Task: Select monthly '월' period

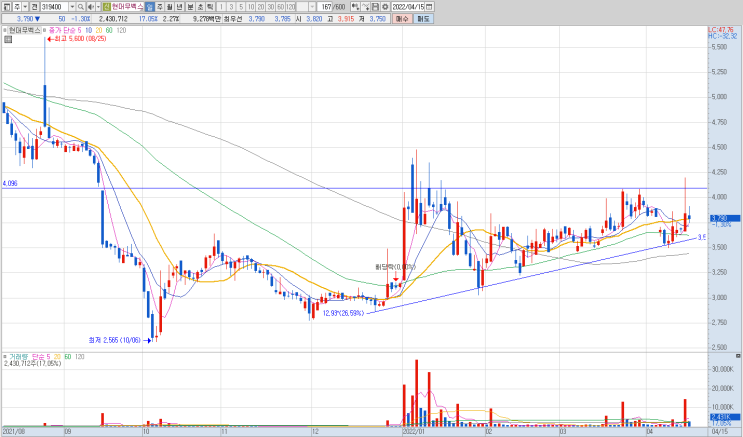Action: (x=170, y=7)
